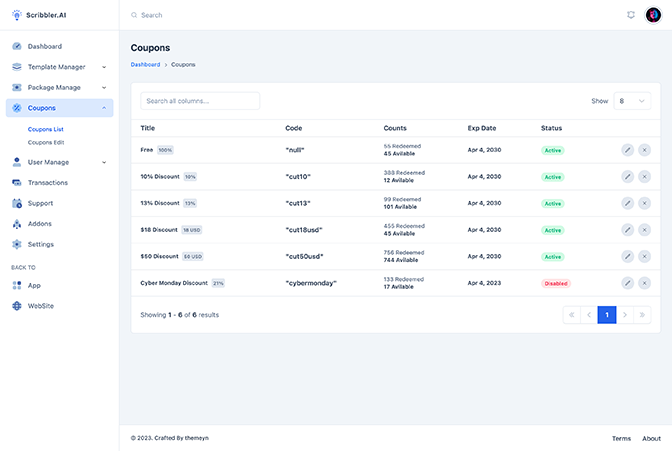Edit the 10% Discount coupon
Screen dimensions: 672x451
click(627, 177)
